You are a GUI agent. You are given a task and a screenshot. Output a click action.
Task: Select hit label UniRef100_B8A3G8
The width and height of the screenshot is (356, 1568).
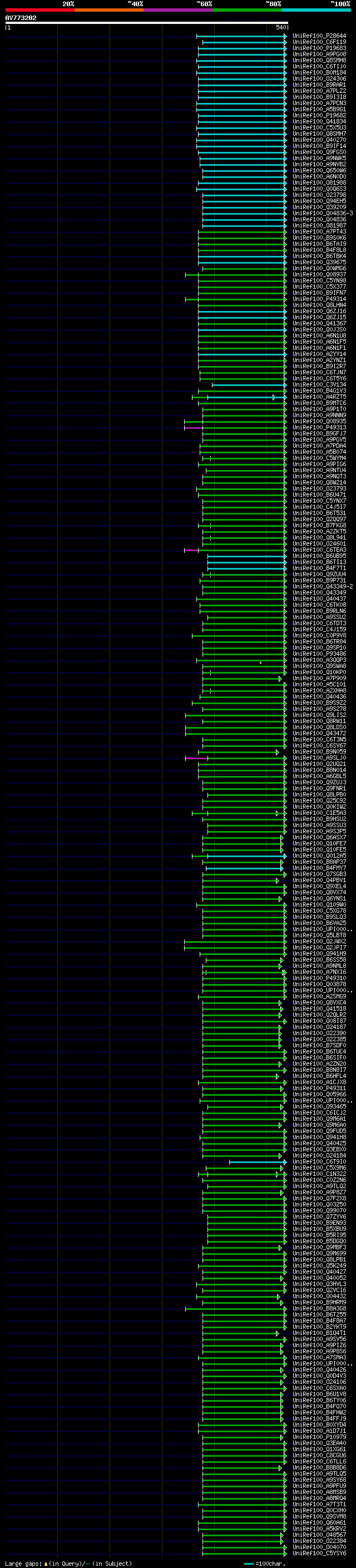pyautogui.click(x=319, y=1308)
